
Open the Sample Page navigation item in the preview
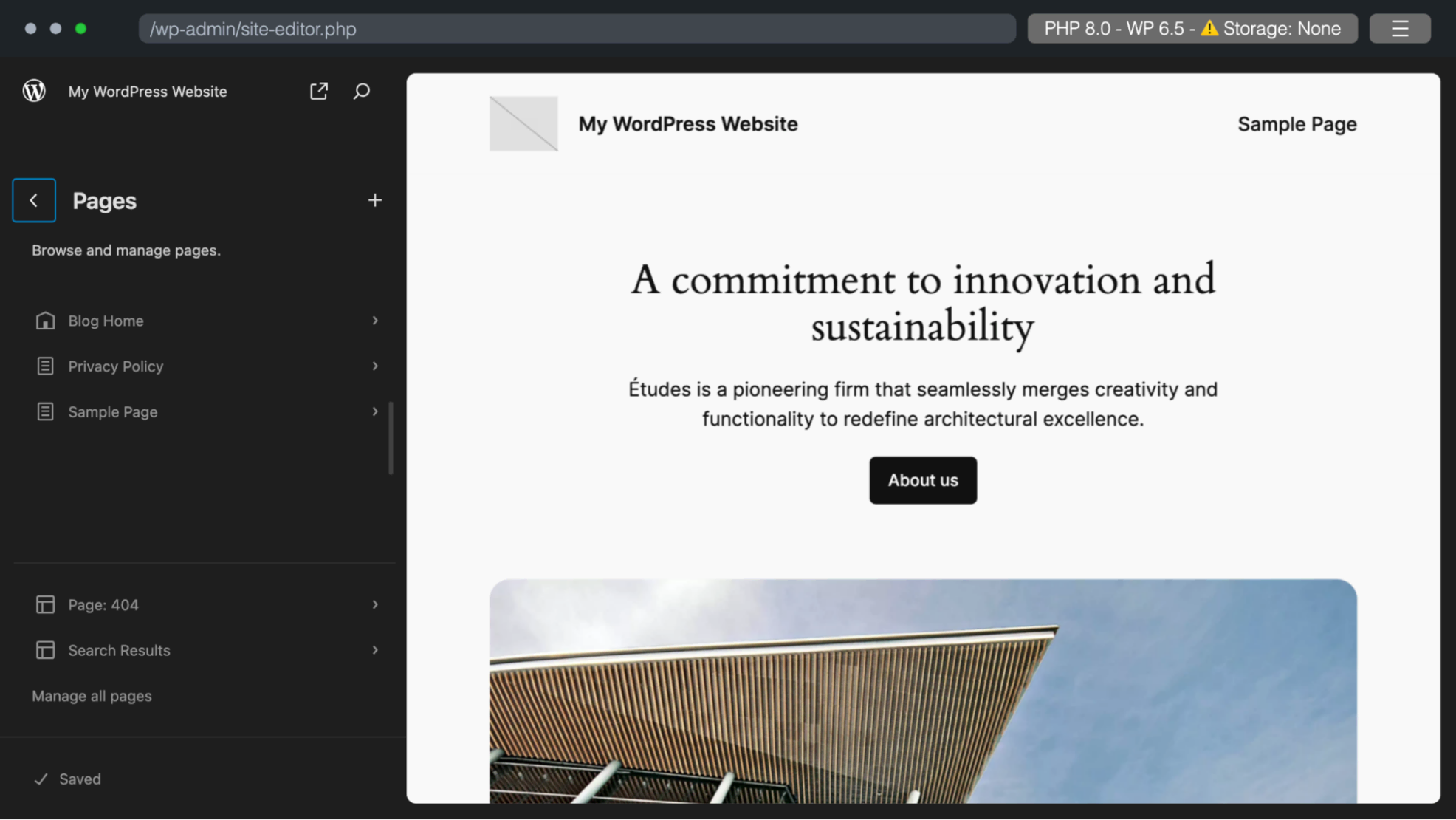[1297, 124]
